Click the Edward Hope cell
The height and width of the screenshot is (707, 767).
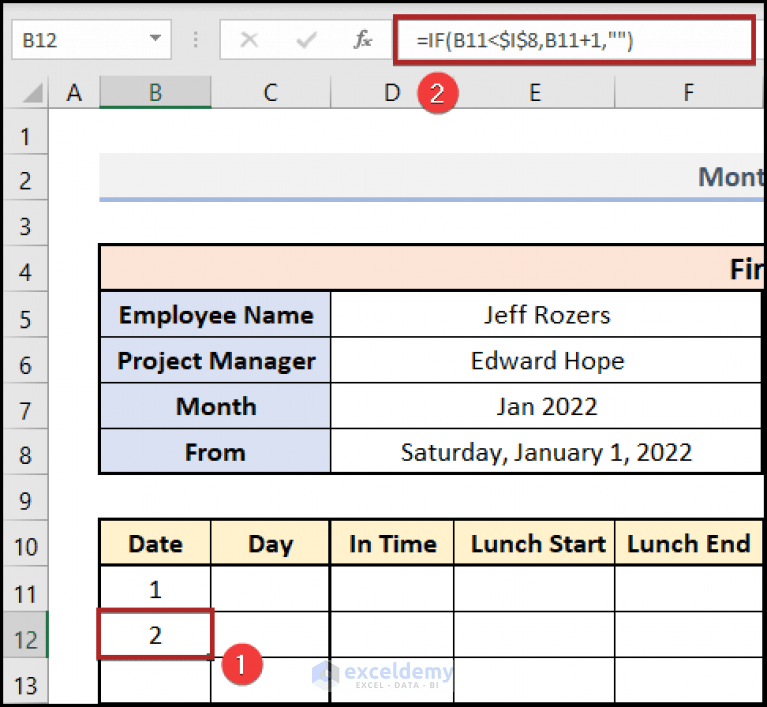[x=546, y=361]
